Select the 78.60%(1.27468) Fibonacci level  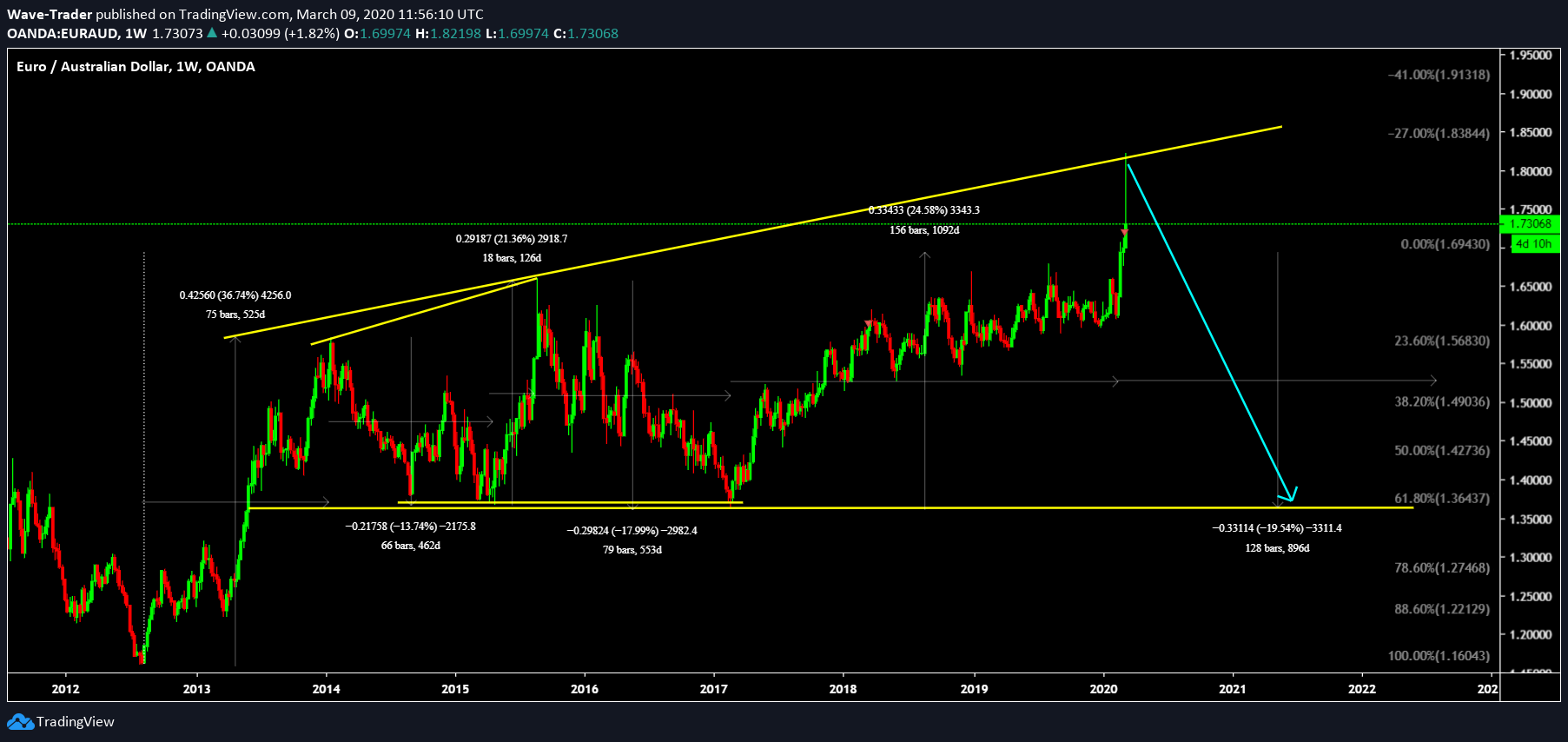(x=1442, y=567)
